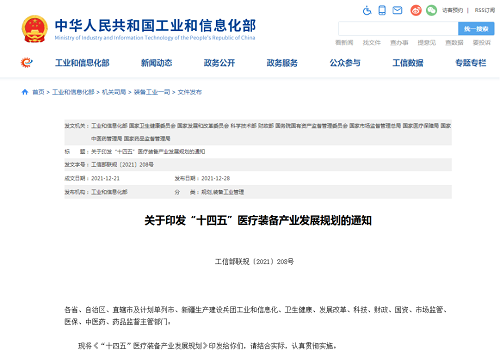Open the 提意见 quick link
Screen dimensions: 500x362
point(427,43)
